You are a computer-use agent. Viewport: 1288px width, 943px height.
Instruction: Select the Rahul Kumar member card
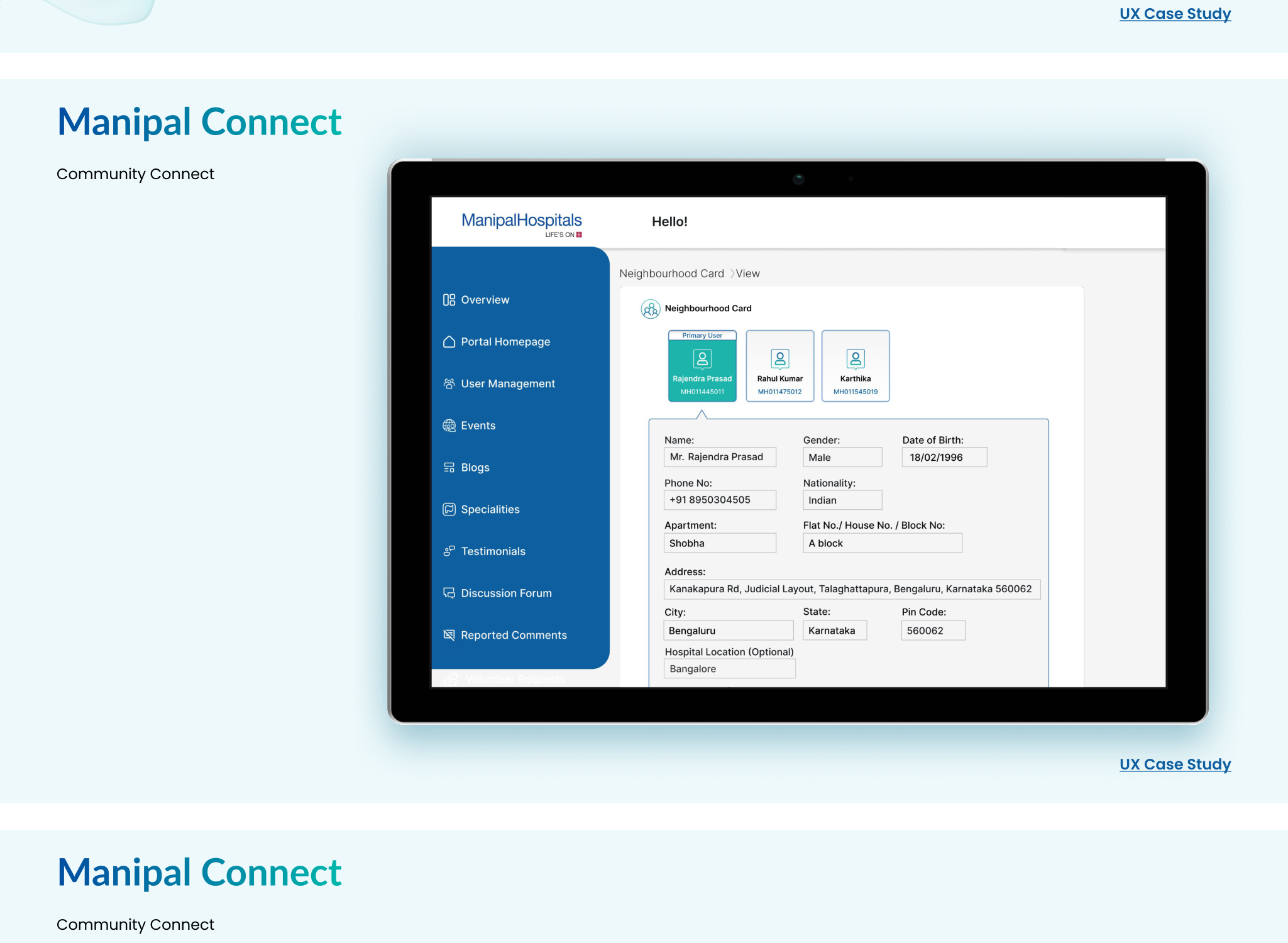[780, 366]
